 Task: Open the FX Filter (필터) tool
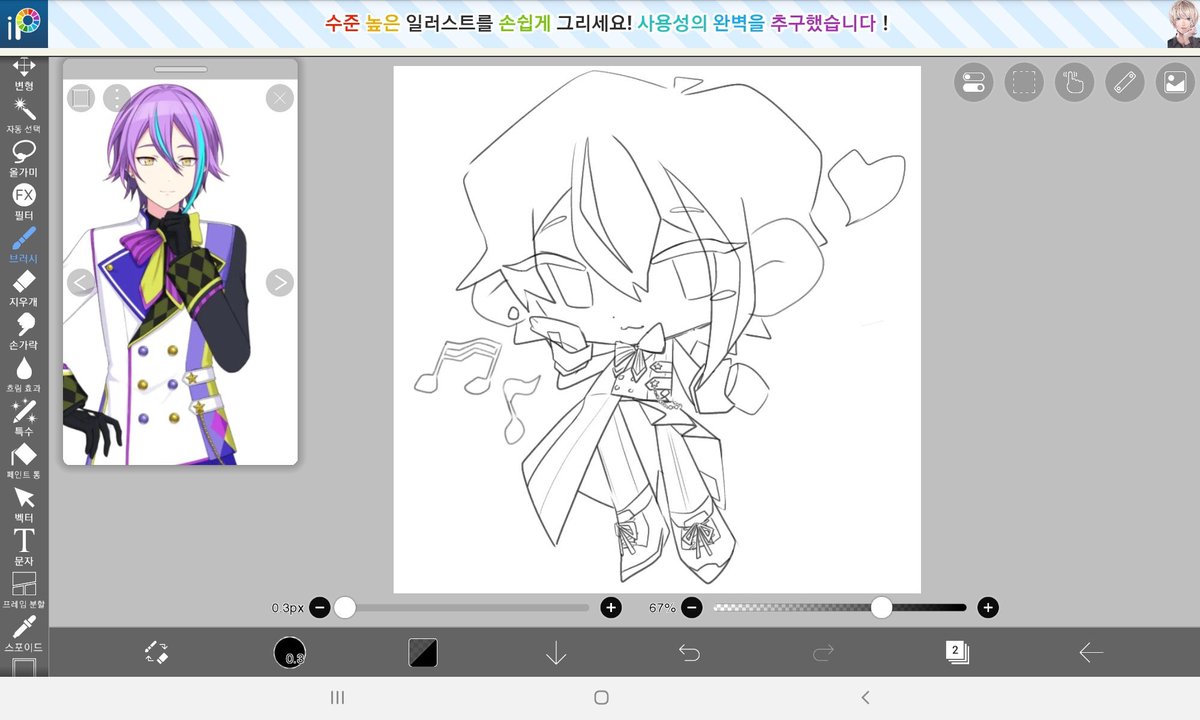[24, 202]
